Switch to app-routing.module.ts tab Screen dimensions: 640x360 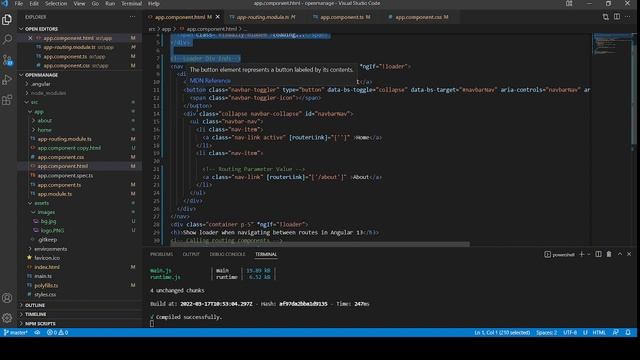(263, 17)
